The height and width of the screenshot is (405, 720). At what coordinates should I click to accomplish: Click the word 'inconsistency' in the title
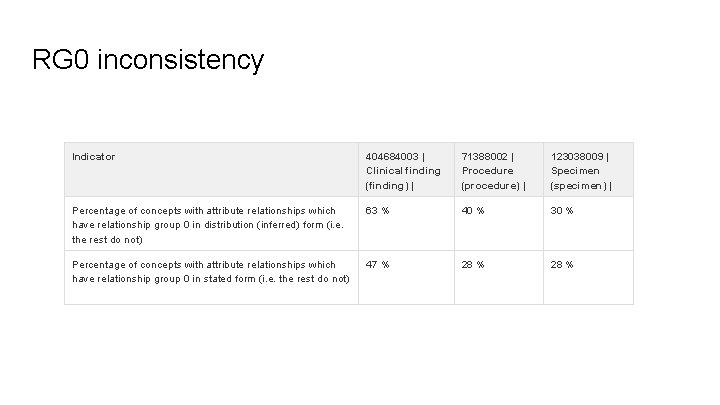click(x=180, y=60)
